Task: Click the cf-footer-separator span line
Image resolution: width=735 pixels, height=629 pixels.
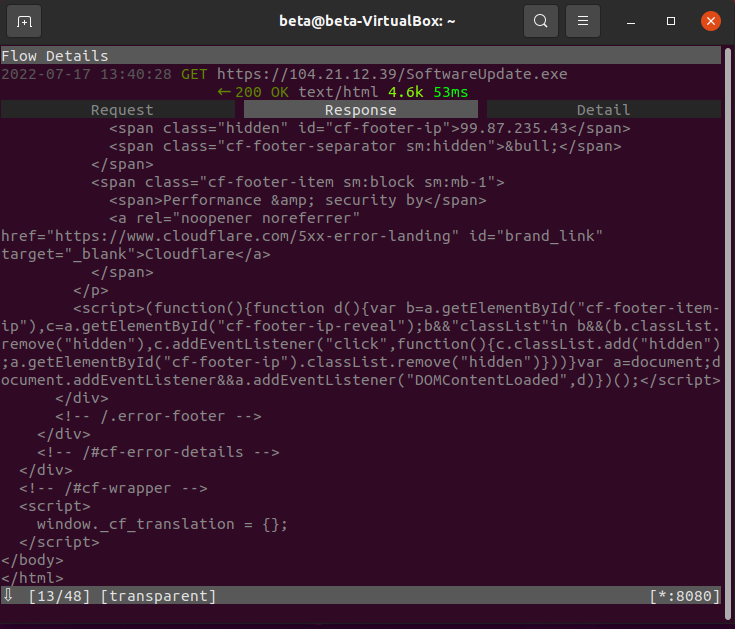Action: tap(365, 146)
